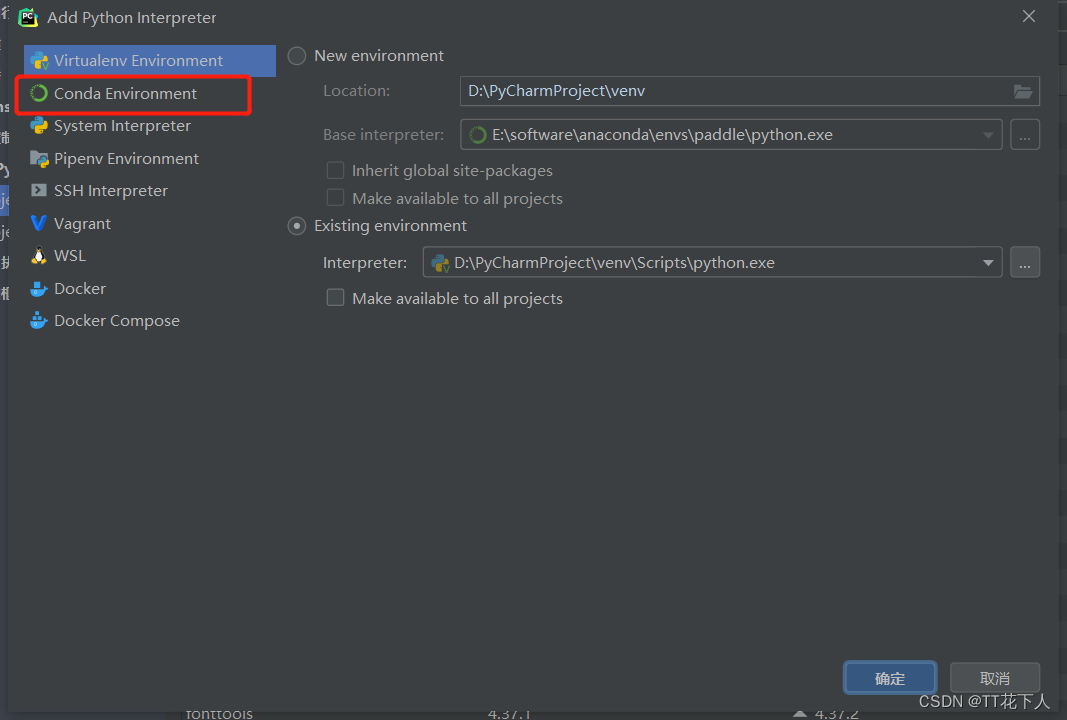The width and height of the screenshot is (1067, 720).
Task: Close the Add Python Interpreter dialog
Action: pos(1029,16)
